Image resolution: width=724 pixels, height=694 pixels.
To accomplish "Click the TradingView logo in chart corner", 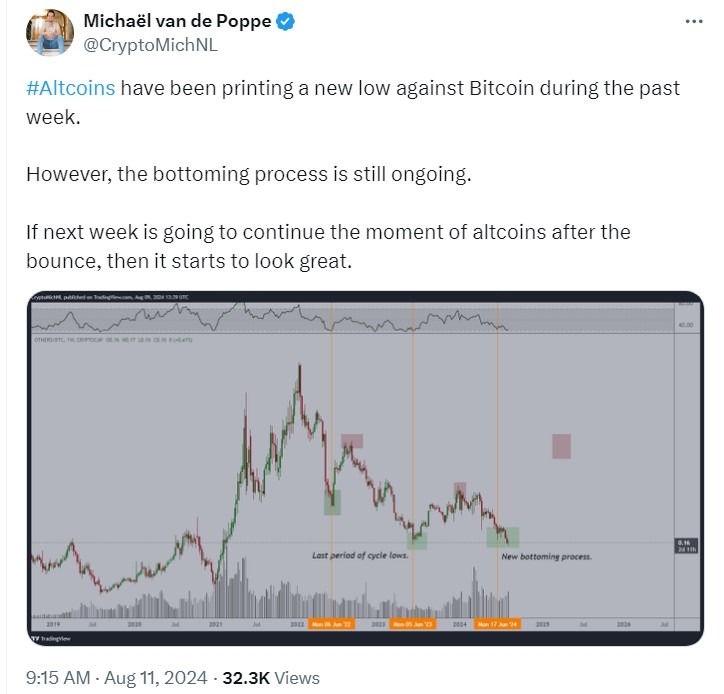I will click(52, 639).
